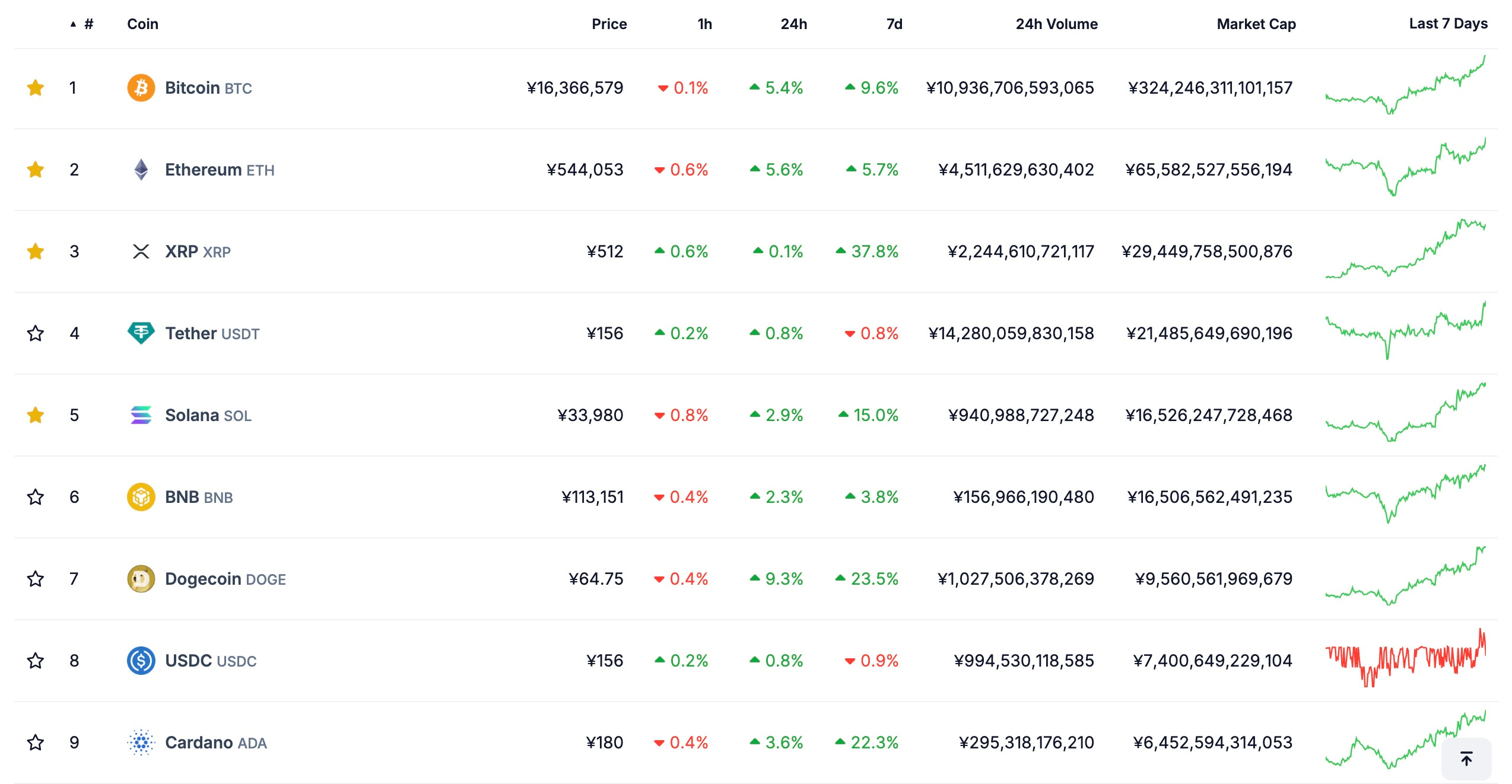View Ethereum 7-day sparkline chart
This screenshot has width=1512, height=784.
(1406, 167)
